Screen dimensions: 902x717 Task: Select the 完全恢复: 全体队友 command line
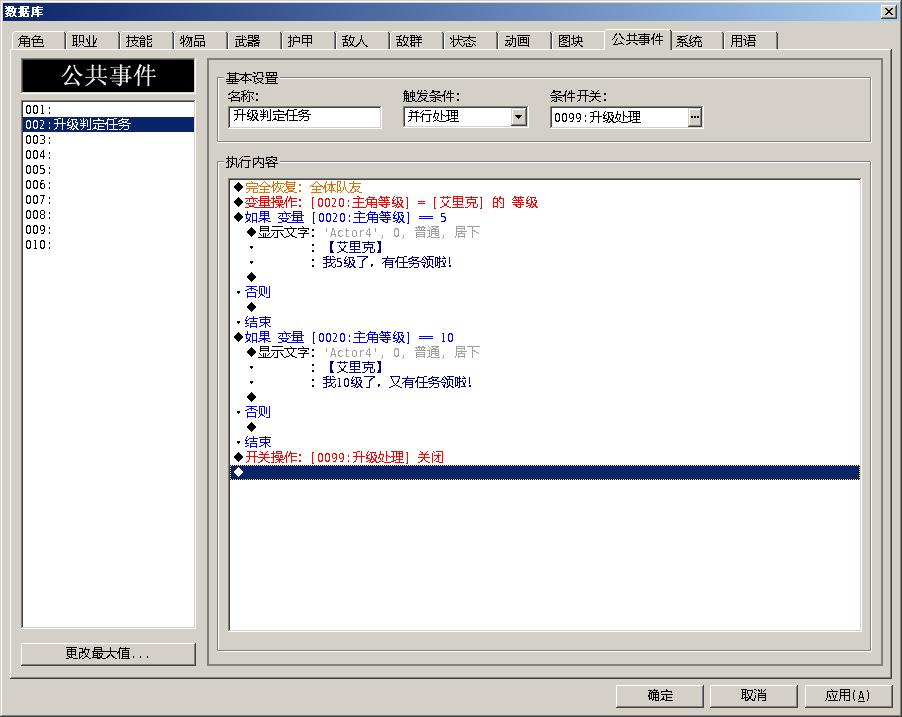point(544,187)
